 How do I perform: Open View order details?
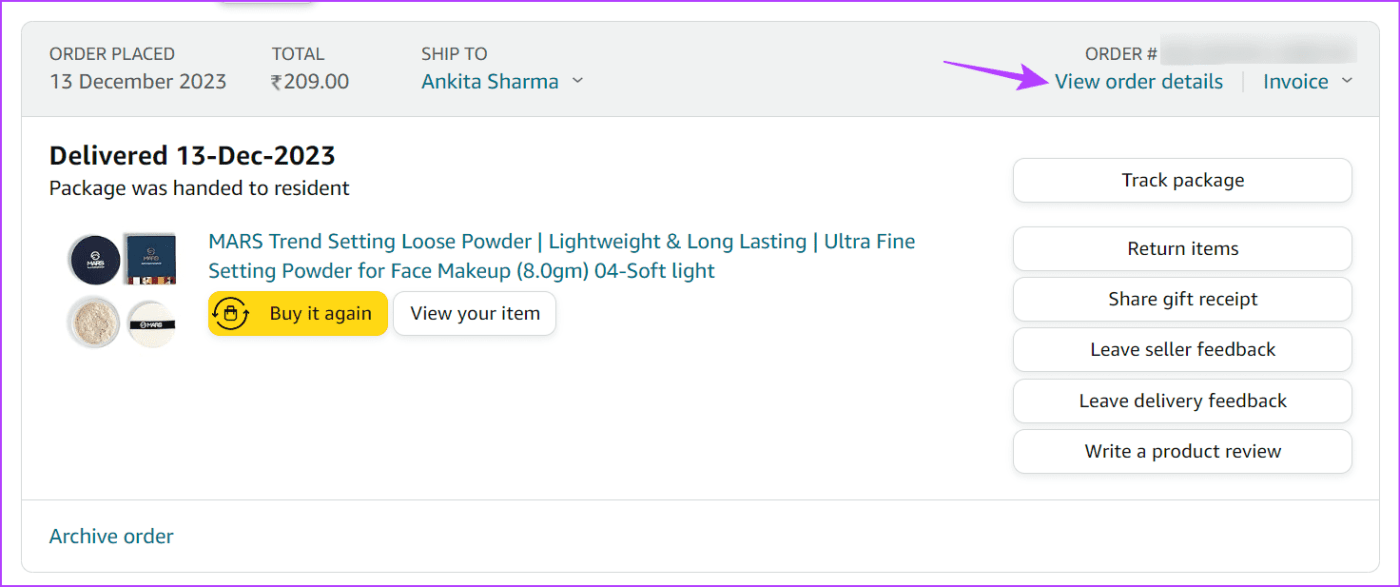click(x=1138, y=82)
